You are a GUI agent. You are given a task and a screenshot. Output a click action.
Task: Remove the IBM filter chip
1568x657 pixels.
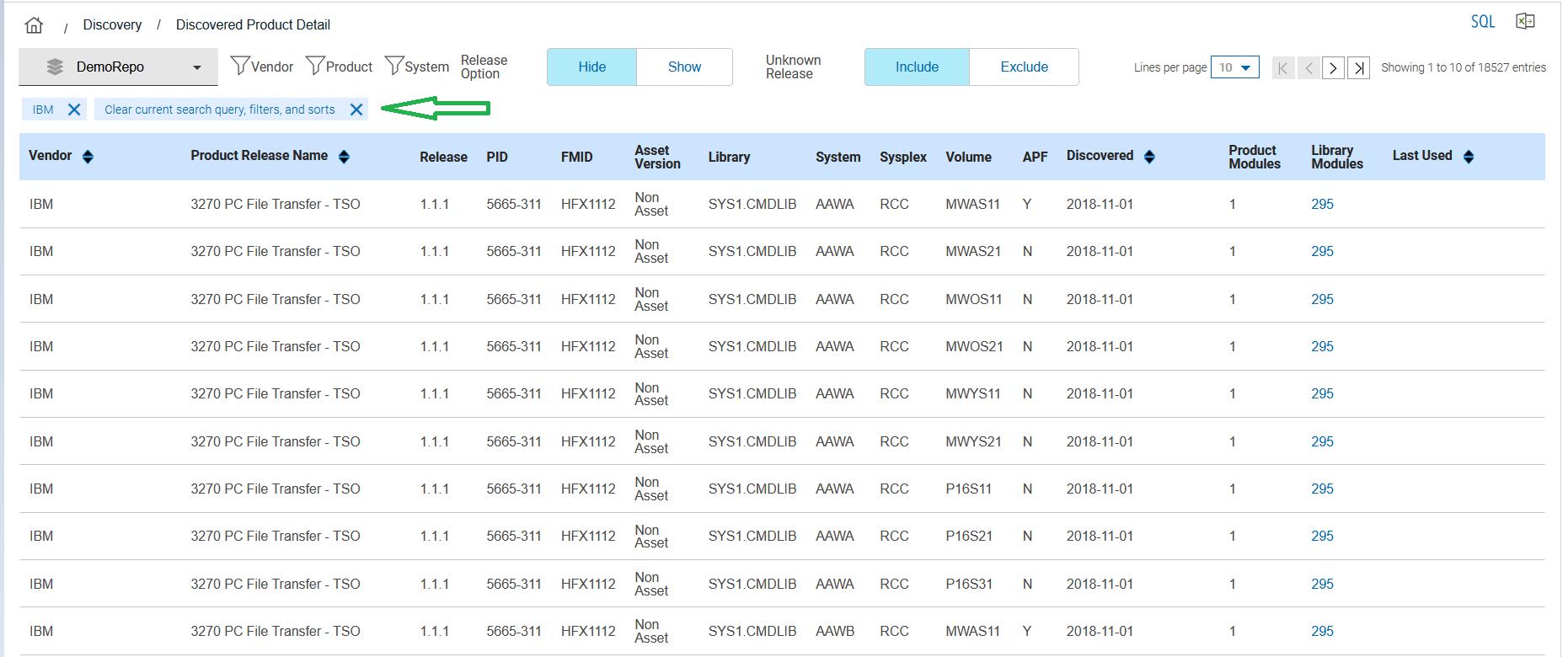click(x=74, y=109)
